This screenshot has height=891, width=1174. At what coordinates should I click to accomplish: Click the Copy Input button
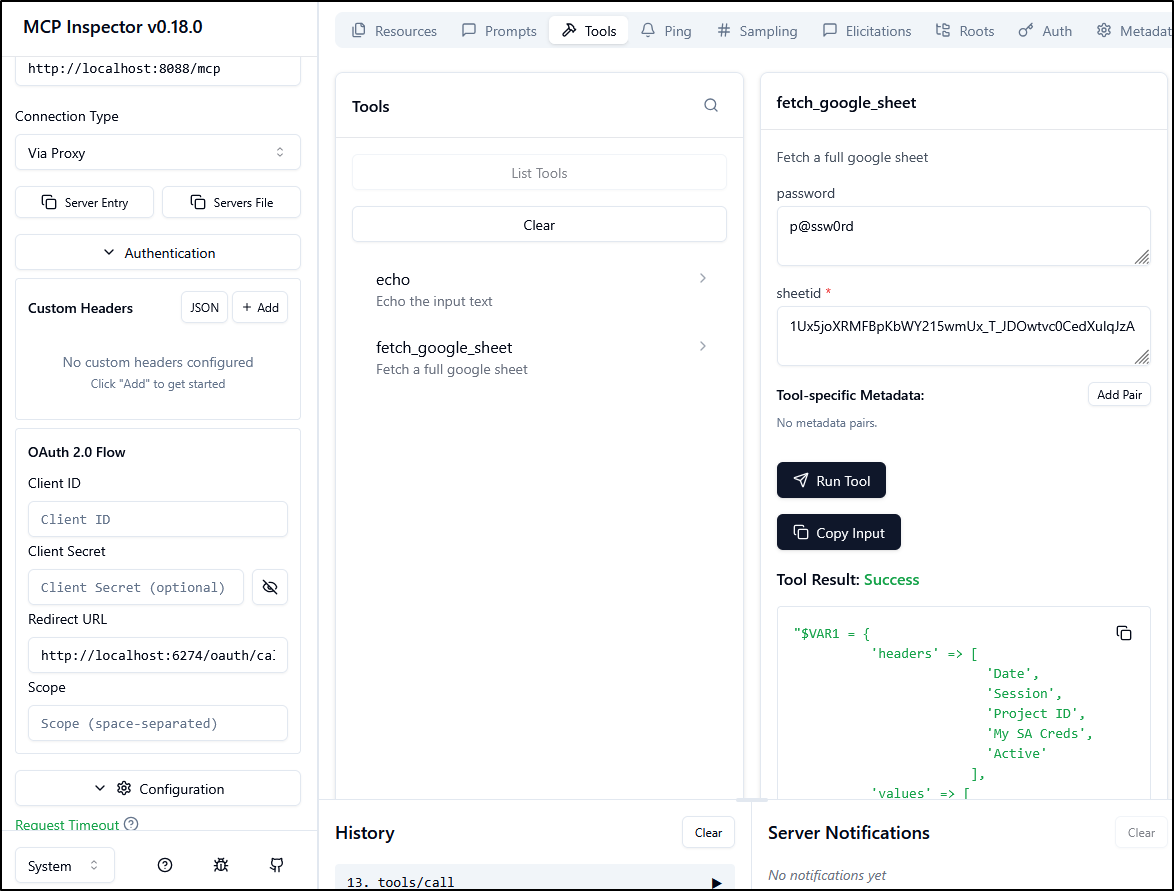[x=838, y=533]
